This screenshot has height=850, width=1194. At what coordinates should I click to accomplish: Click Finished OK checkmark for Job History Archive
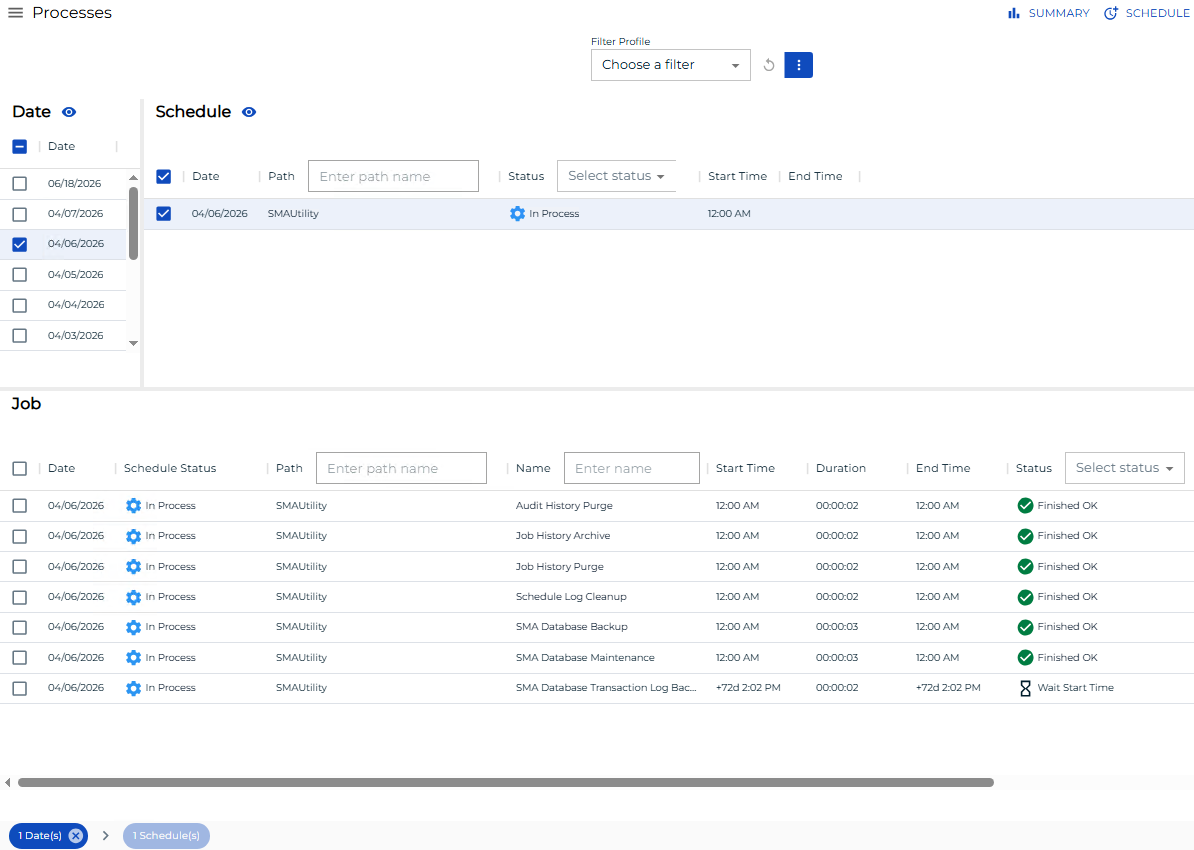coord(1025,536)
